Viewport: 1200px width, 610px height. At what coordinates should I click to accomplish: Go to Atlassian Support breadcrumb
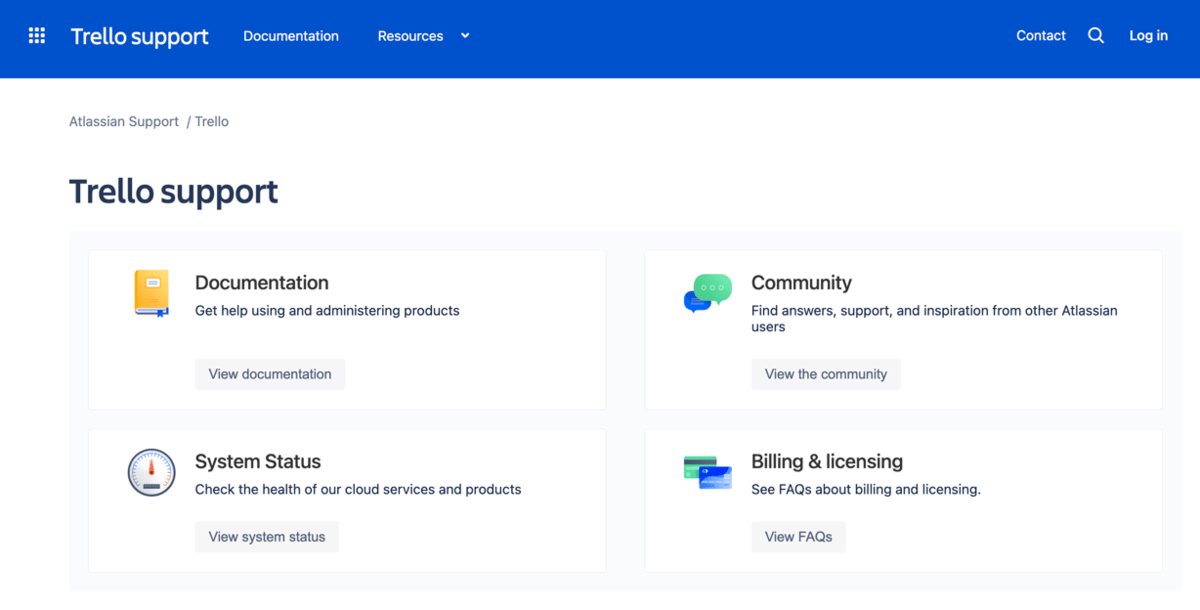pyautogui.click(x=124, y=122)
